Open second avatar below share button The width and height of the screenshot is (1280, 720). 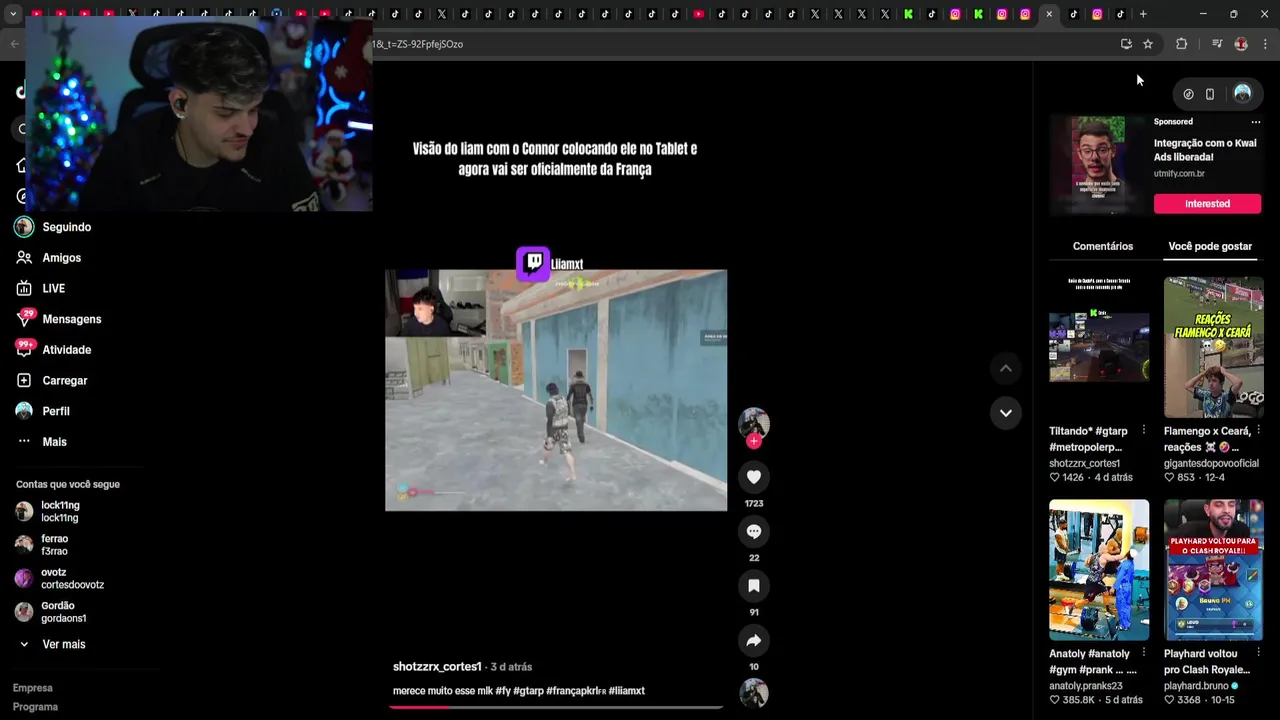pyautogui.click(x=754, y=693)
